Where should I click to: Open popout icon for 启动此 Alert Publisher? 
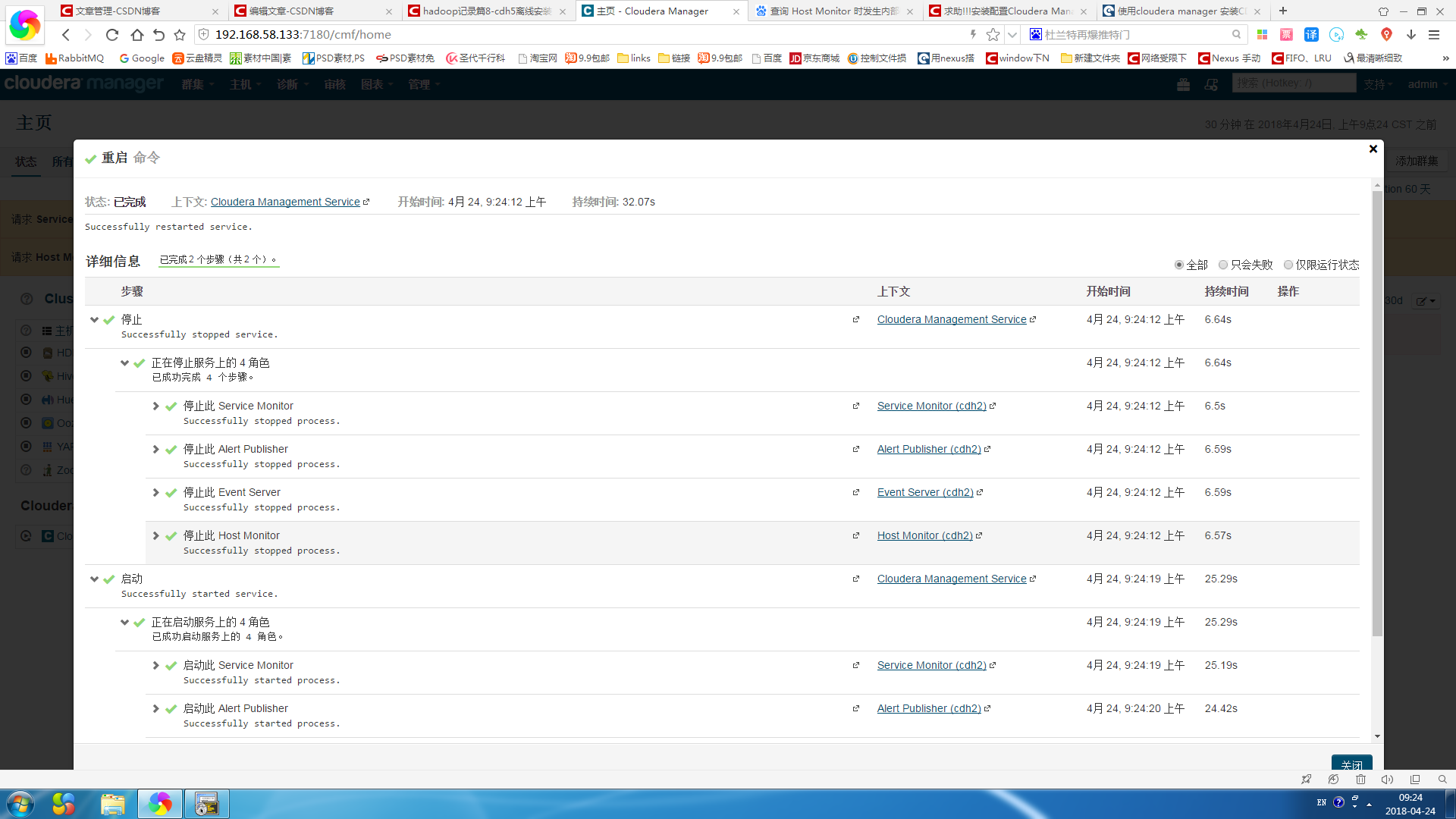pos(856,709)
